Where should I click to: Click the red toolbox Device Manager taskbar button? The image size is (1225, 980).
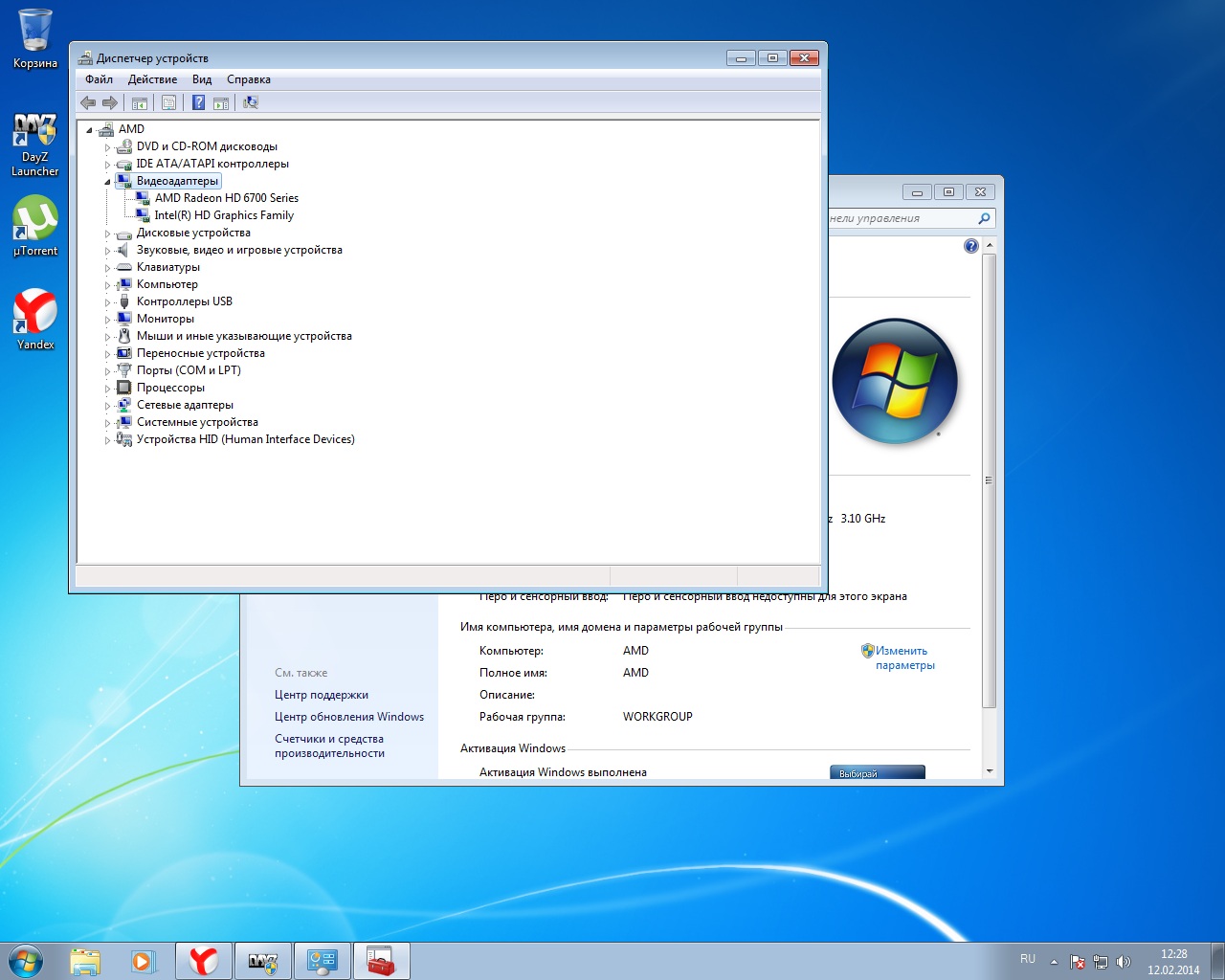pyautogui.click(x=381, y=961)
